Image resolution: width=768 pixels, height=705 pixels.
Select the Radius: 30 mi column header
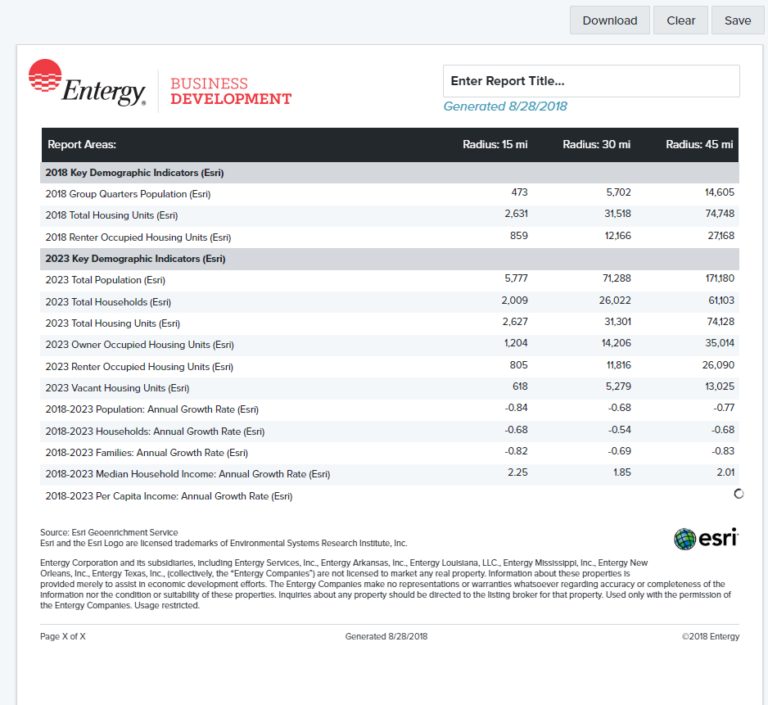[x=596, y=145]
